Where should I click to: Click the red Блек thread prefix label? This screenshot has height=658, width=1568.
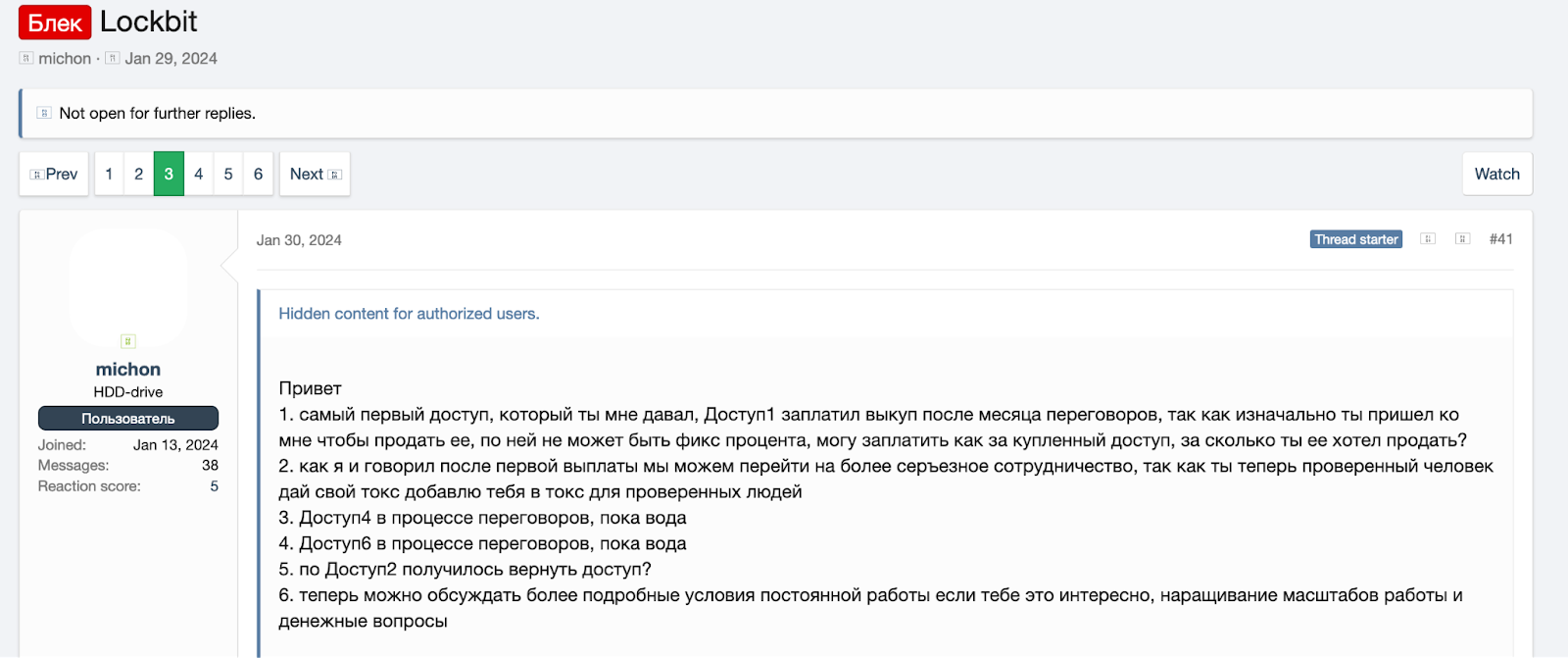click(55, 22)
